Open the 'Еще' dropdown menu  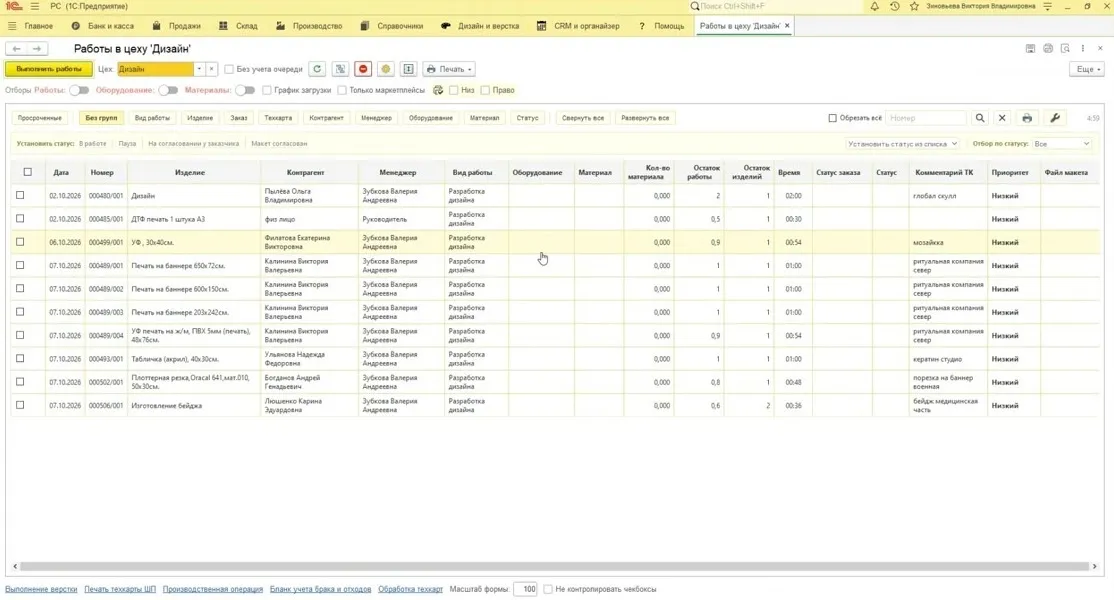click(1088, 69)
